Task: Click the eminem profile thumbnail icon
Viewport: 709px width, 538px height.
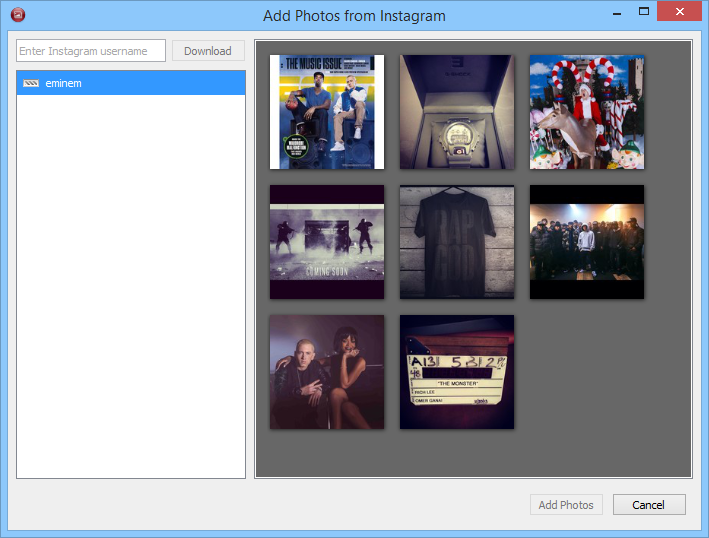Action: click(x=31, y=83)
